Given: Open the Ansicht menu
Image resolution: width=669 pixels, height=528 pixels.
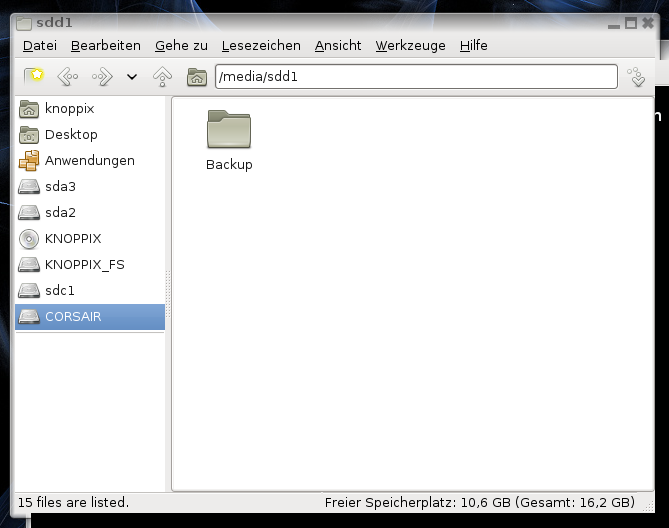Looking at the screenshot, I should [x=338, y=46].
